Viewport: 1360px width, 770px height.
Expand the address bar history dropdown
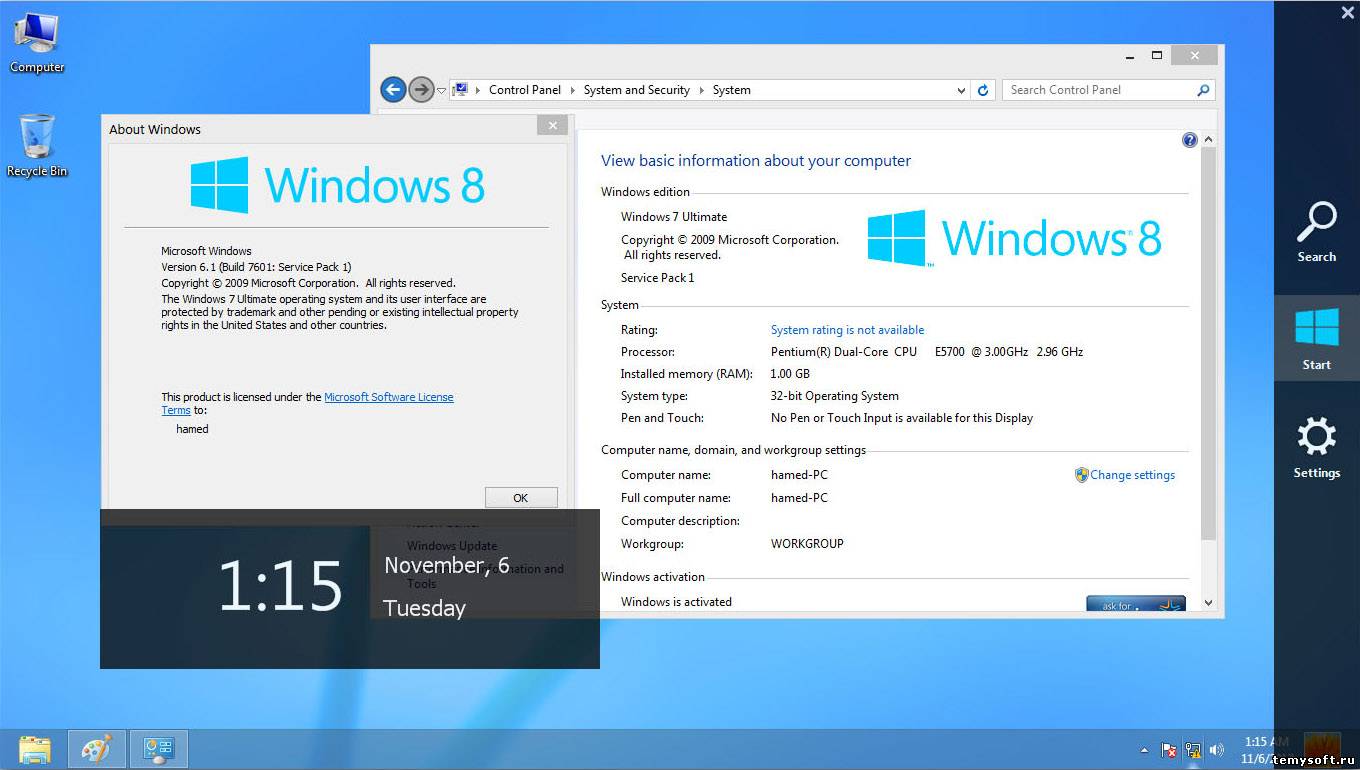962,90
